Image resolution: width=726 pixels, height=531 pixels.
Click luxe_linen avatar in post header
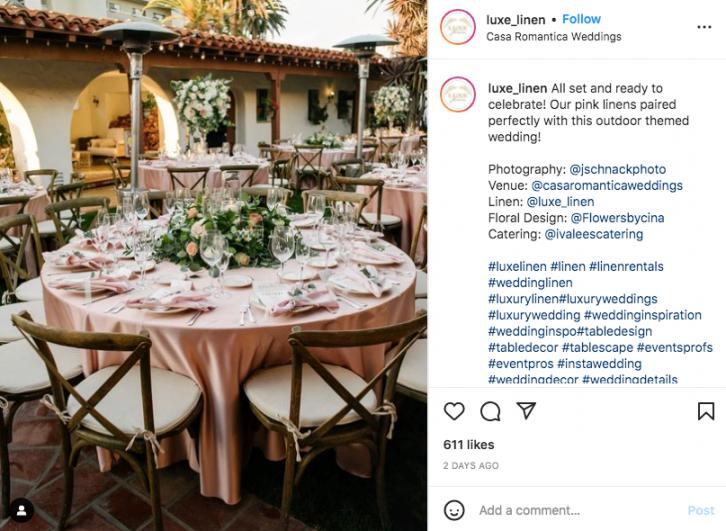458,27
